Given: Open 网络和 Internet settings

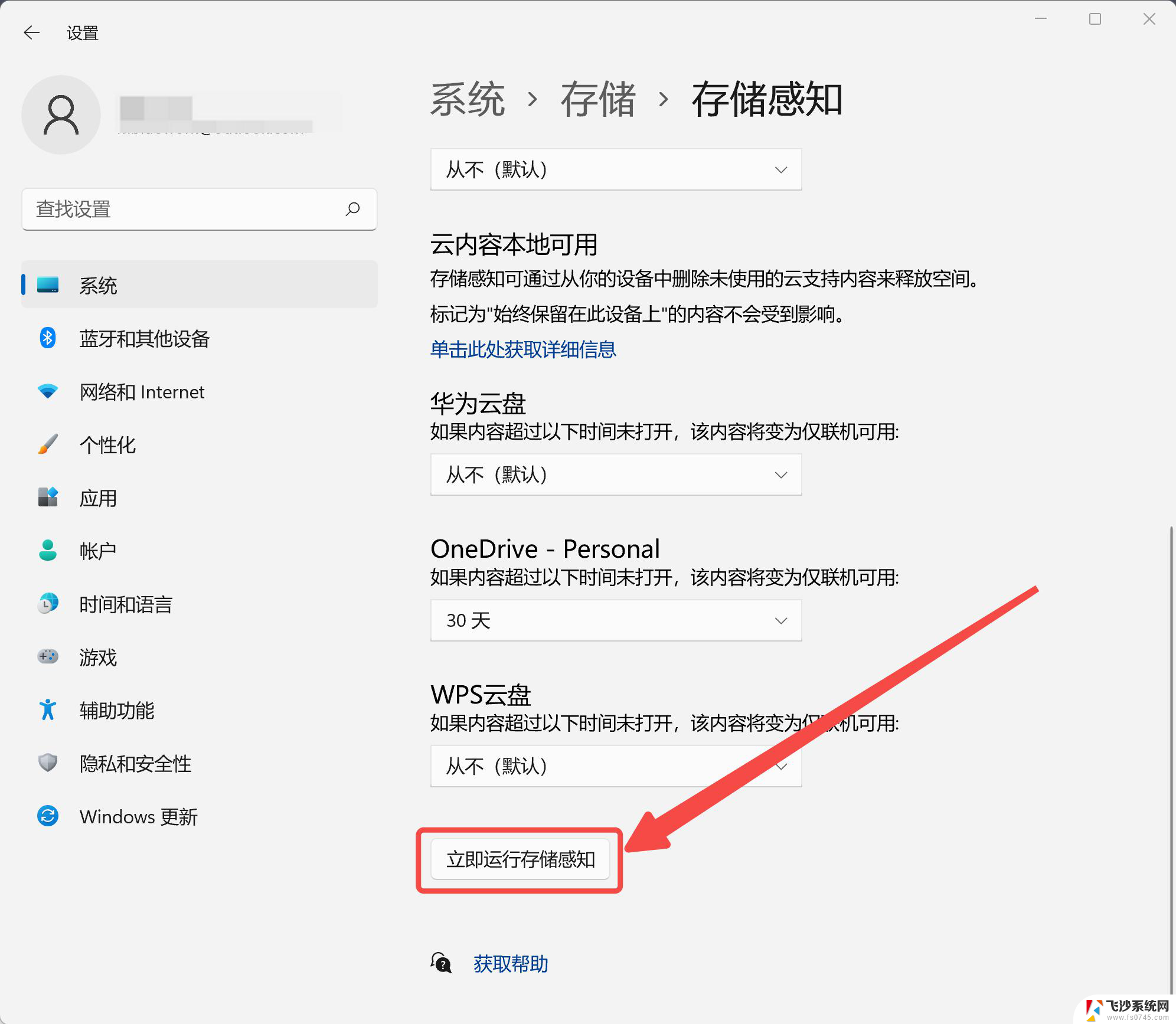Looking at the screenshot, I should (x=200, y=391).
